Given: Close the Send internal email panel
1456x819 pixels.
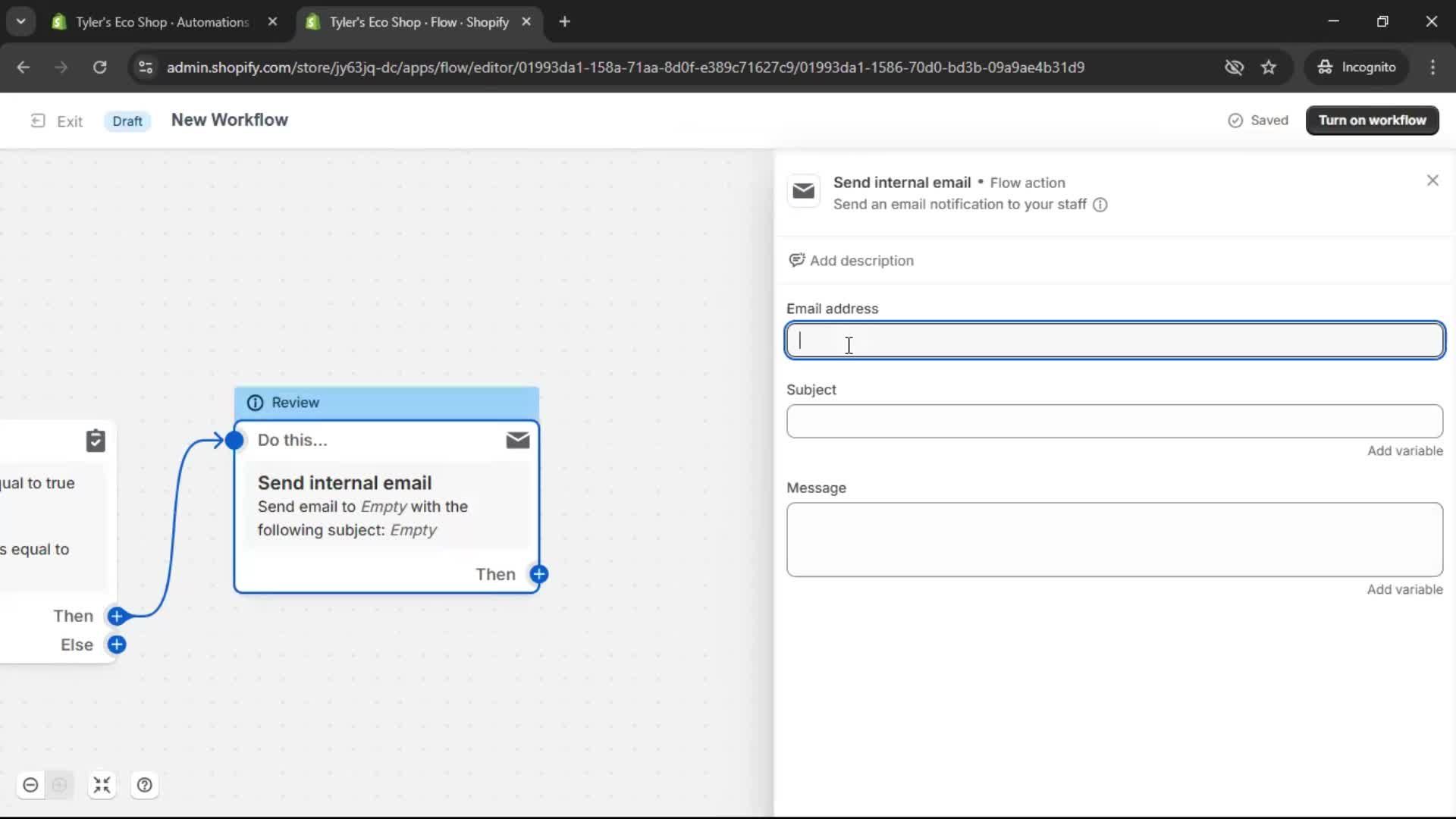Looking at the screenshot, I should click(1432, 180).
